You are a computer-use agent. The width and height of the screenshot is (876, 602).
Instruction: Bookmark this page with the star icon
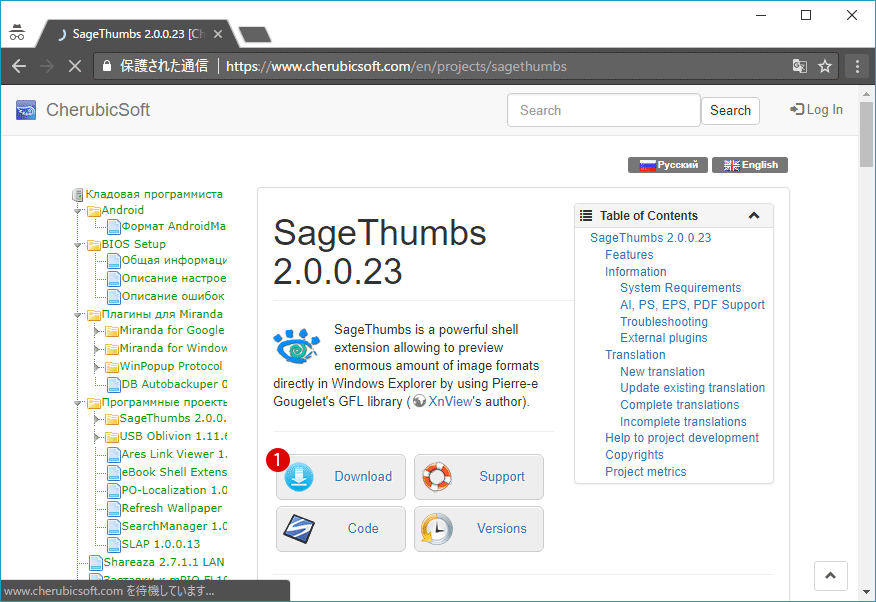pos(825,66)
